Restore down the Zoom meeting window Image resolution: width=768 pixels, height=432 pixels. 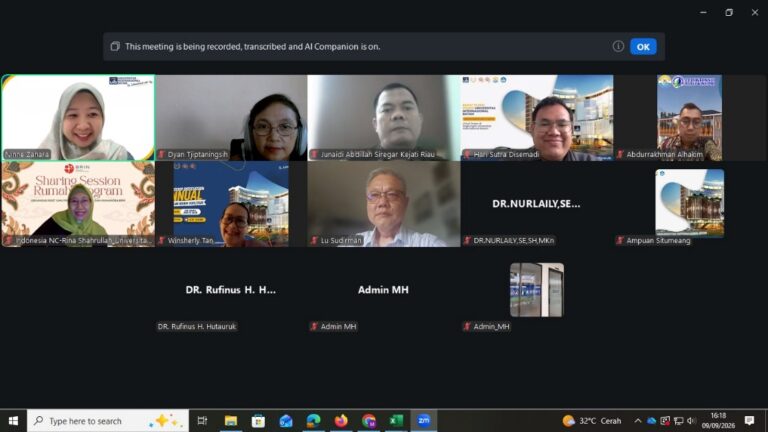click(729, 12)
